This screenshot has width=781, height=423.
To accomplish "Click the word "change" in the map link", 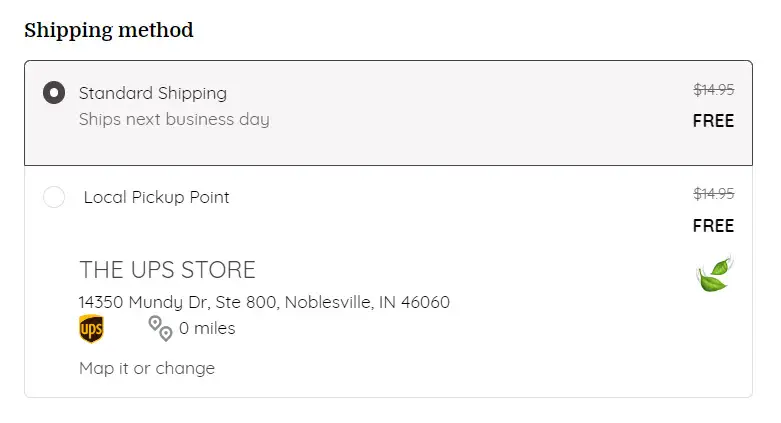I will pos(185,369).
